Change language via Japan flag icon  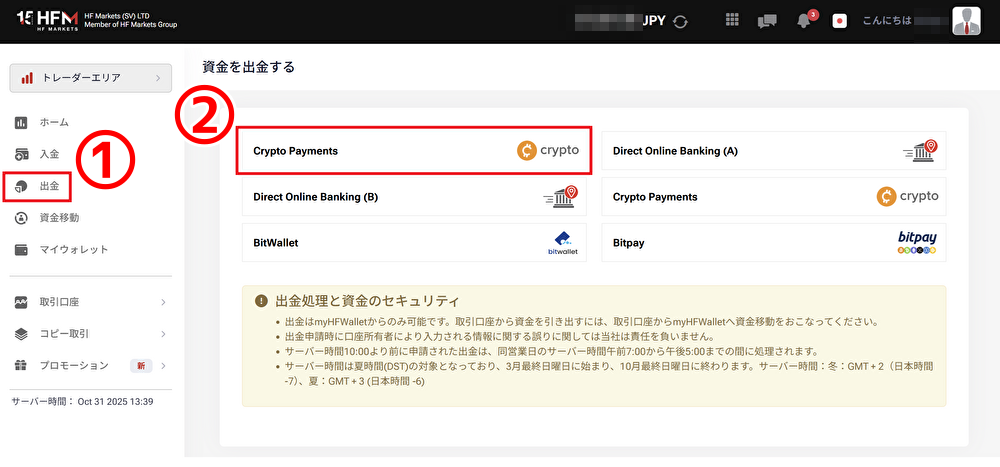tap(839, 21)
